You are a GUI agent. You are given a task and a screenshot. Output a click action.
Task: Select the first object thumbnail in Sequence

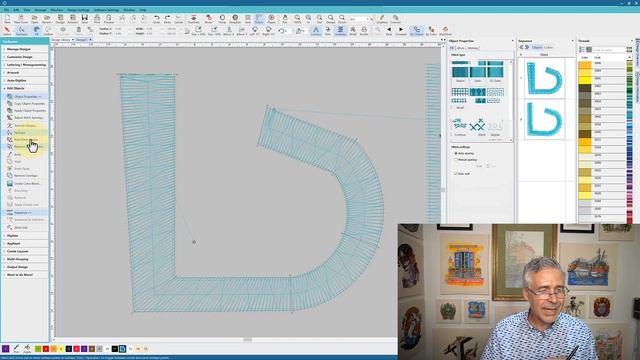click(x=544, y=78)
